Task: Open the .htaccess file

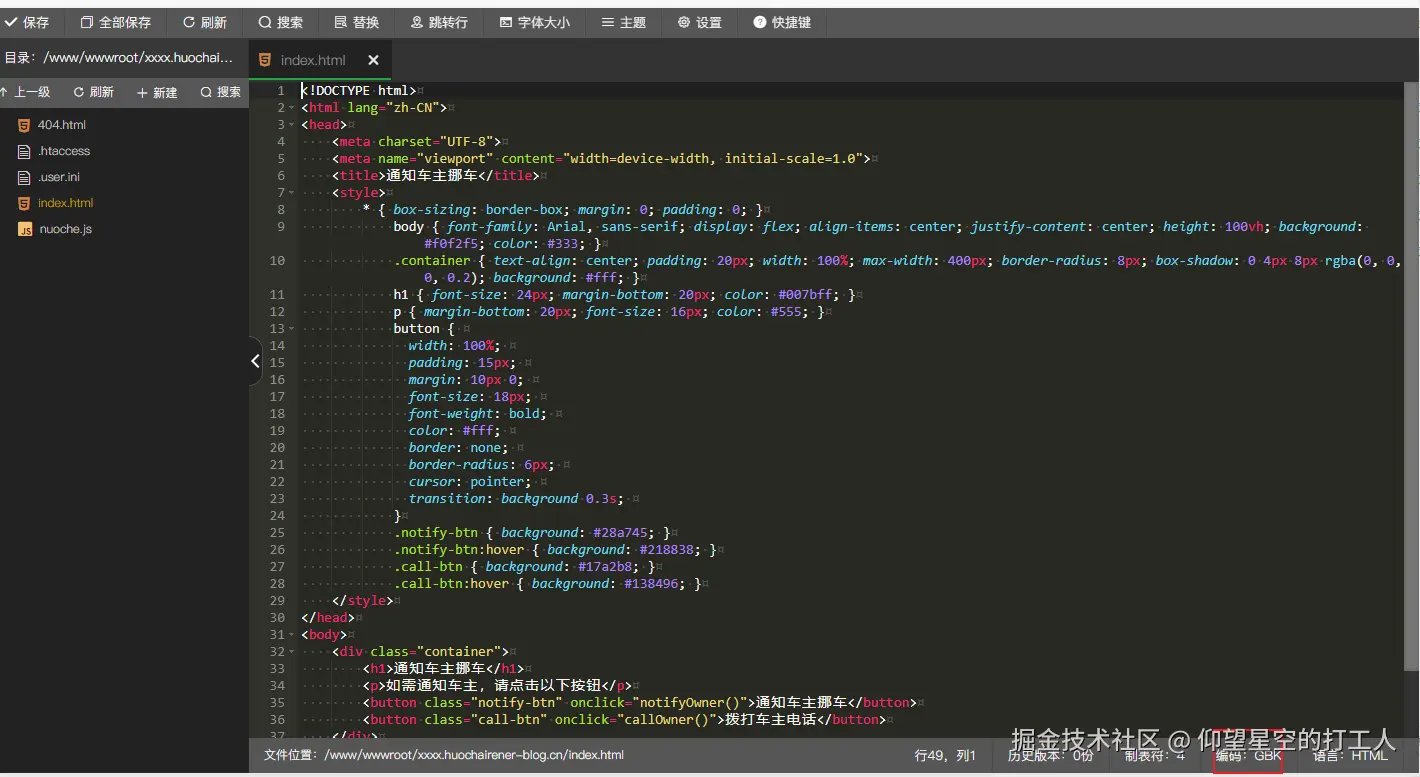Action: tap(64, 151)
